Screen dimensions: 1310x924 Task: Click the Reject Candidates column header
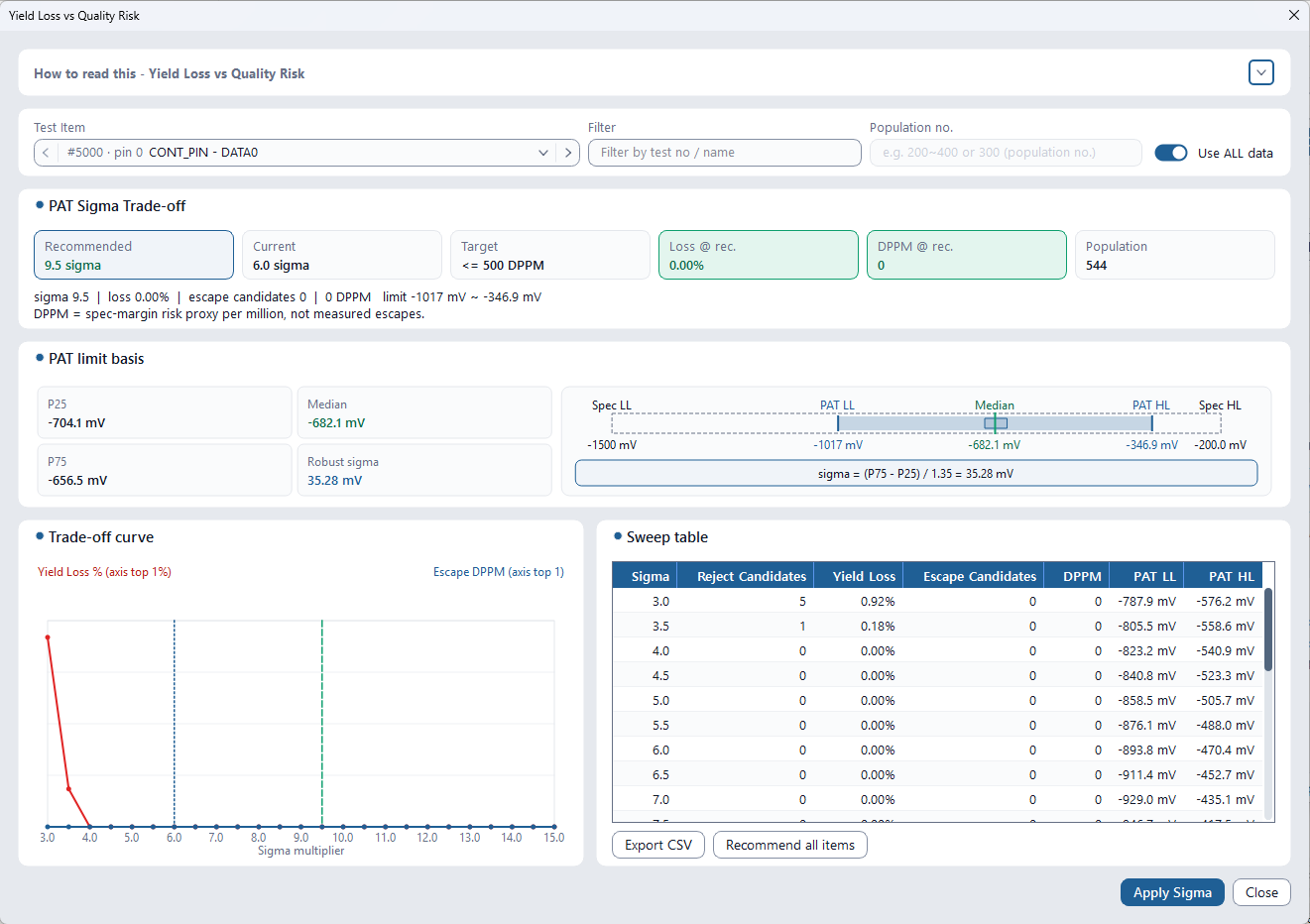coord(747,576)
